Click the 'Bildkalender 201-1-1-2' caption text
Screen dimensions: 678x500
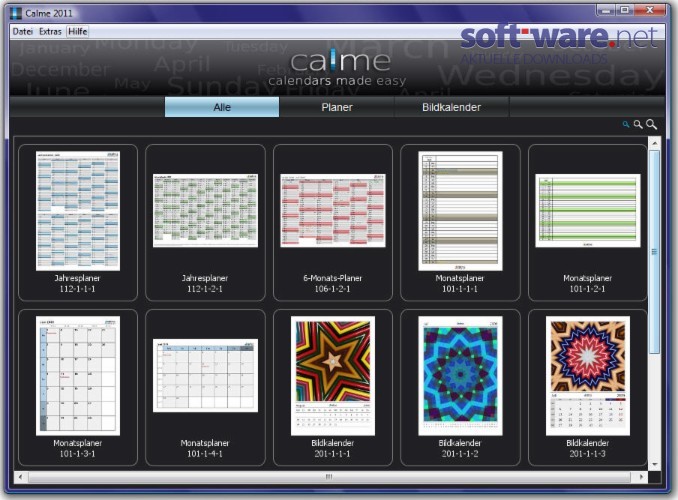coord(460,448)
